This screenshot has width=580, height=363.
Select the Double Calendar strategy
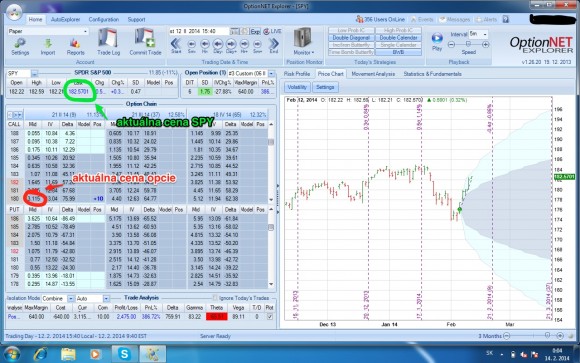click(398, 38)
